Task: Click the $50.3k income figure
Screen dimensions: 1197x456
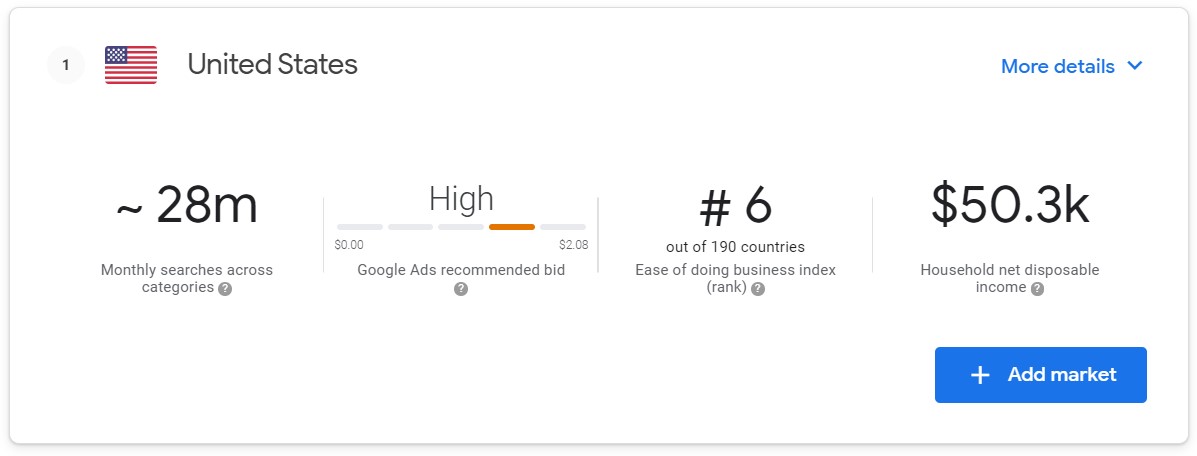Action: 1010,205
